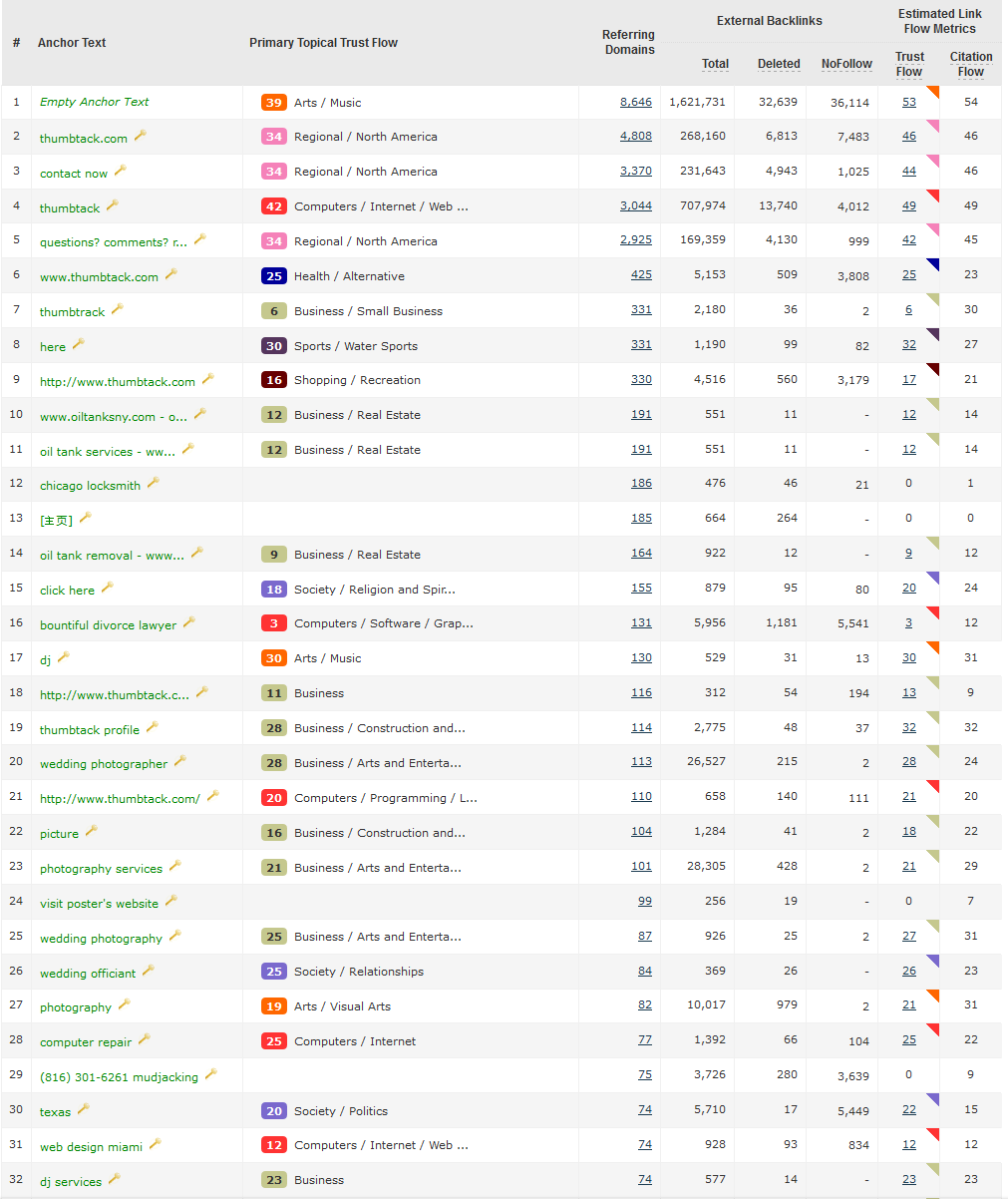Click the key icon beside 'chicago locksmith'
Screen dimensions: 1008x1199
coord(154,483)
